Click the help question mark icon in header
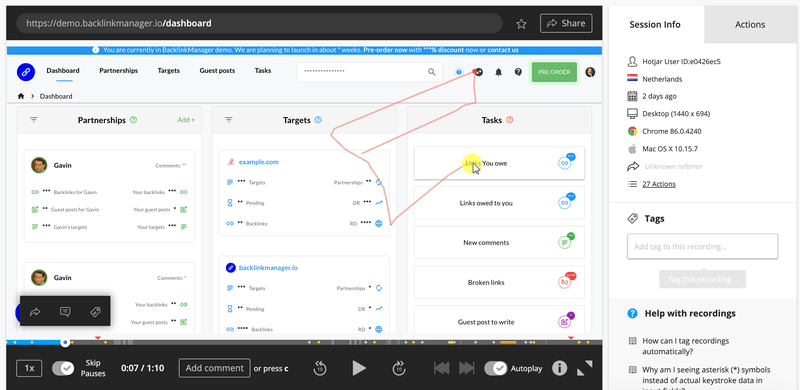The height and width of the screenshot is (390, 800). click(x=518, y=72)
